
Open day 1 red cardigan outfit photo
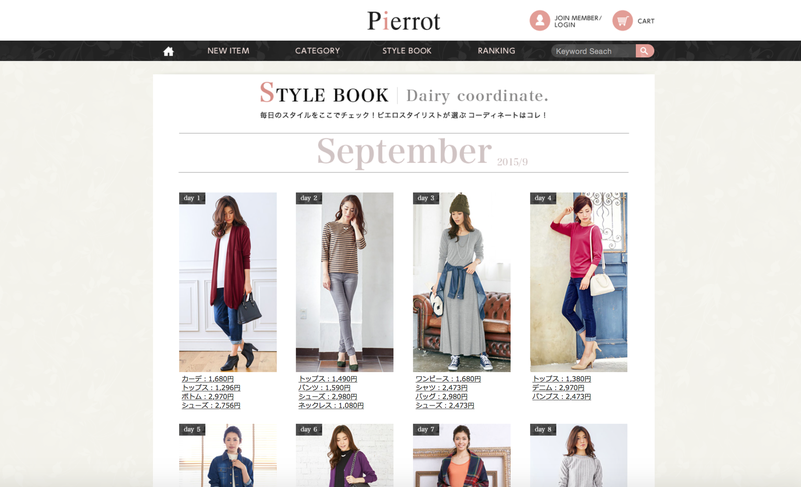pos(228,282)
